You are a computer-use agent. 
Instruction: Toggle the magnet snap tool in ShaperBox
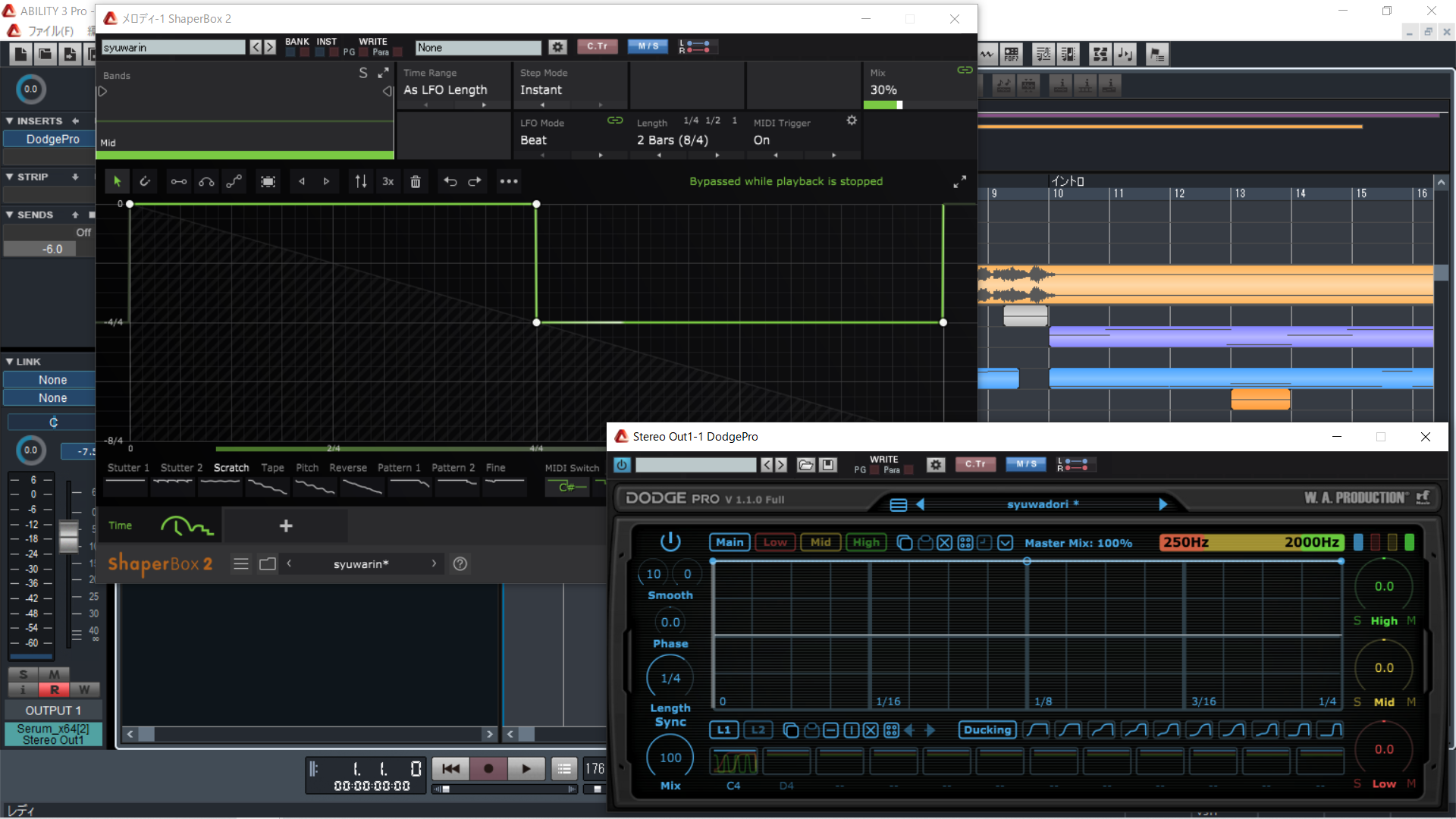(145, 181)
